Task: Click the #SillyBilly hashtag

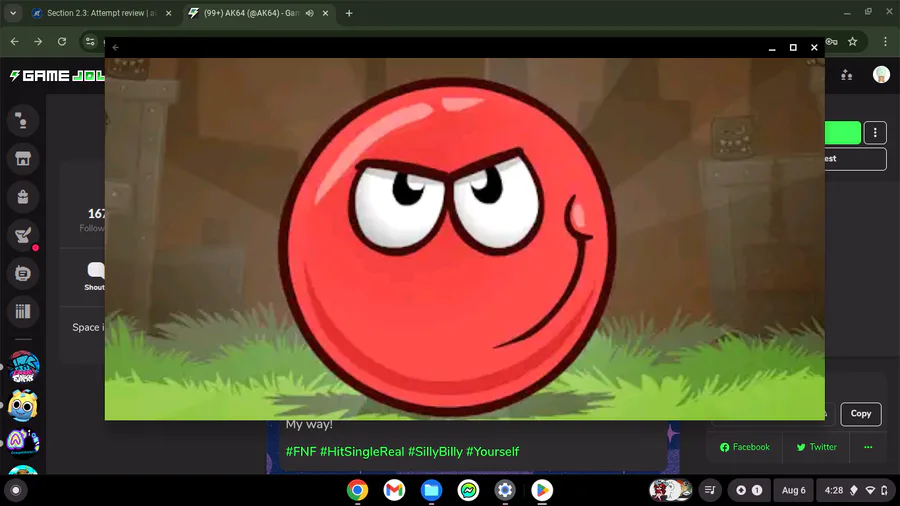Action: coord(435,451)
